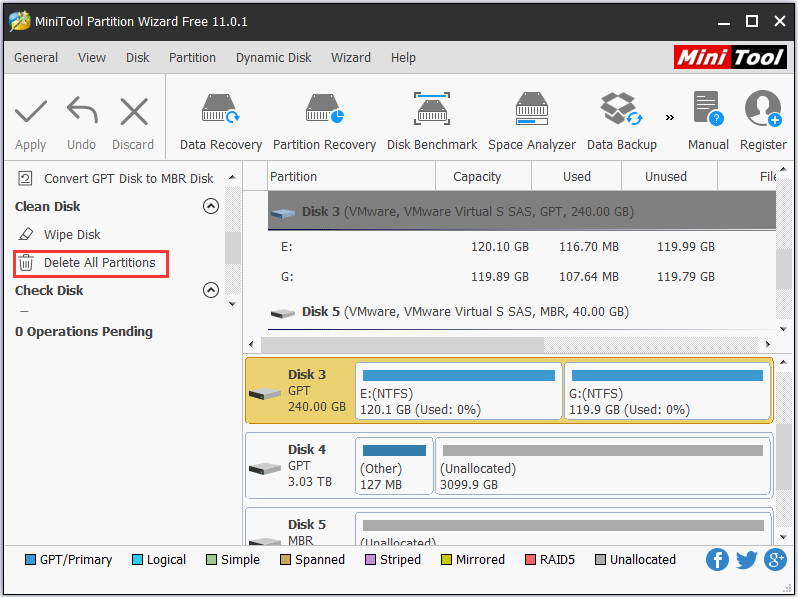
Task: Click the Logical legend swatch
Action: 137,560
